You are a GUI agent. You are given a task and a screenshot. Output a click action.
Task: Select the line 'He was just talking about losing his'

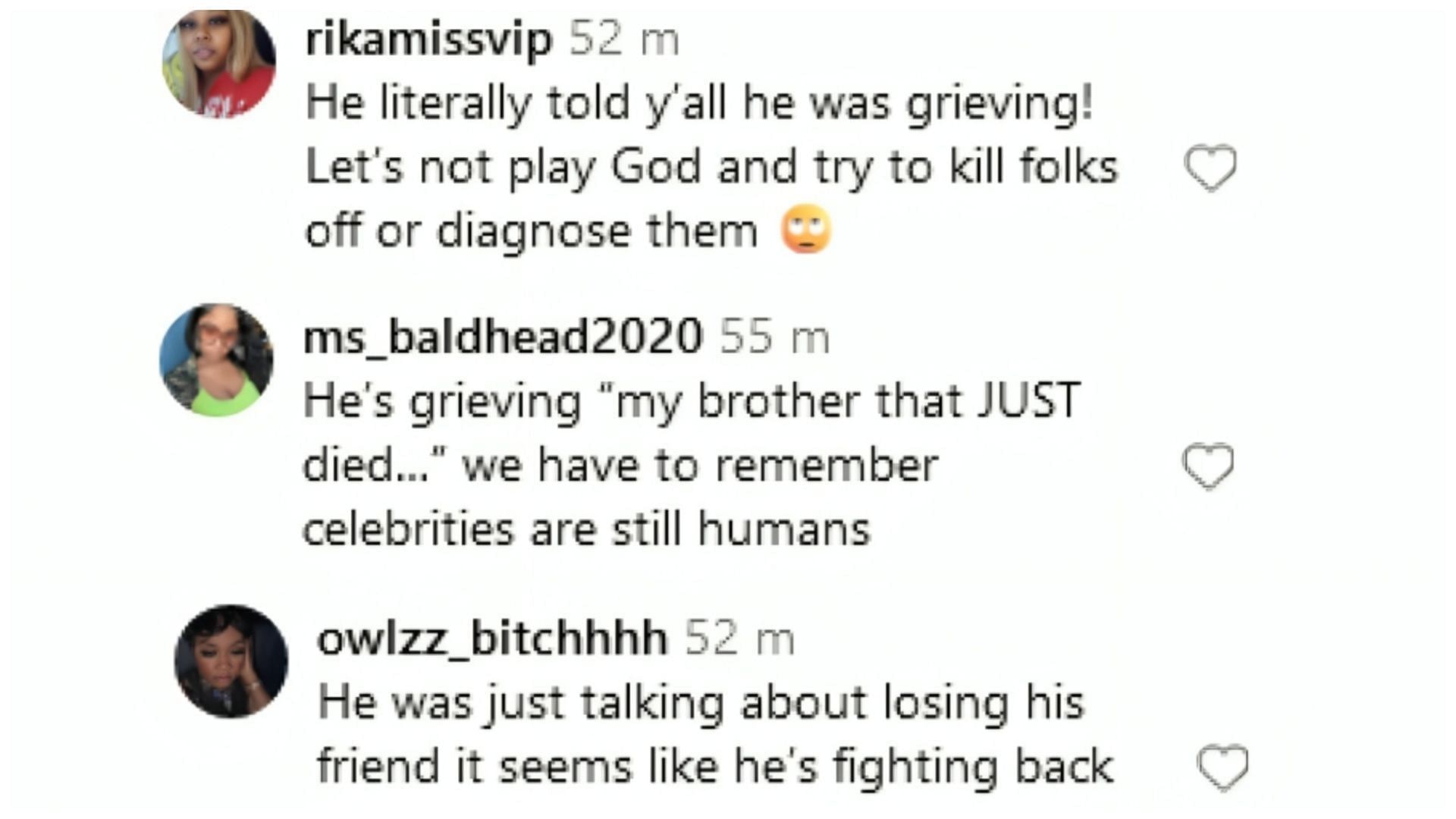point(701,702)
